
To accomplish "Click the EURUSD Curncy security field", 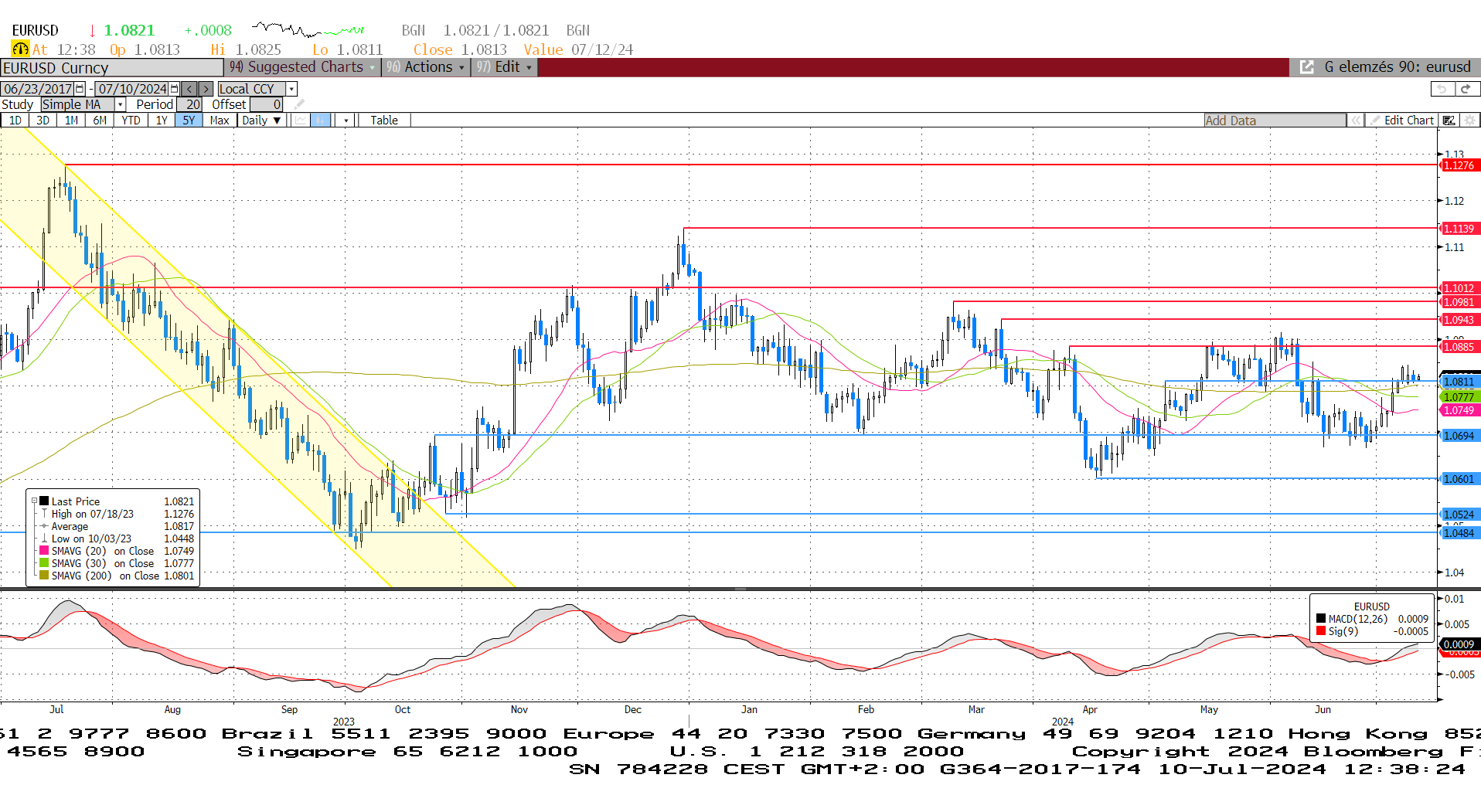I will pos(111,67).
